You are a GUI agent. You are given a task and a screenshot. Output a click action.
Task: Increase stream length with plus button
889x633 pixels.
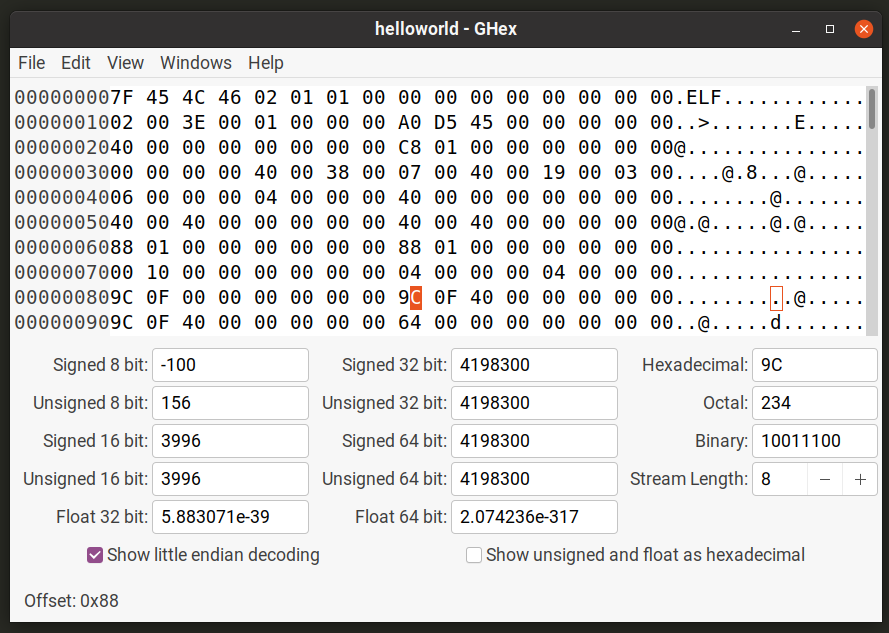tap(860, 479)
